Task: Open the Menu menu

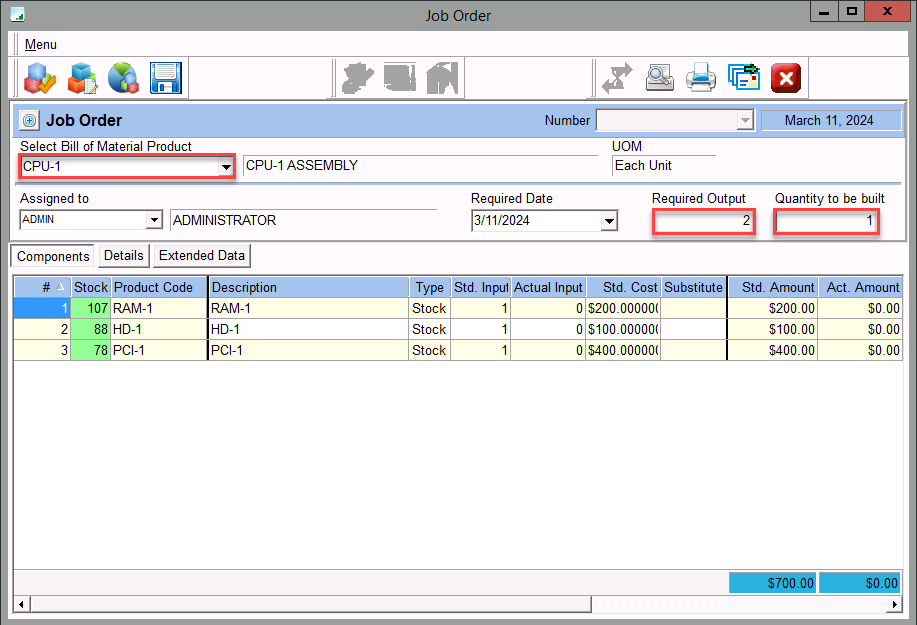Action: (41, 44)
